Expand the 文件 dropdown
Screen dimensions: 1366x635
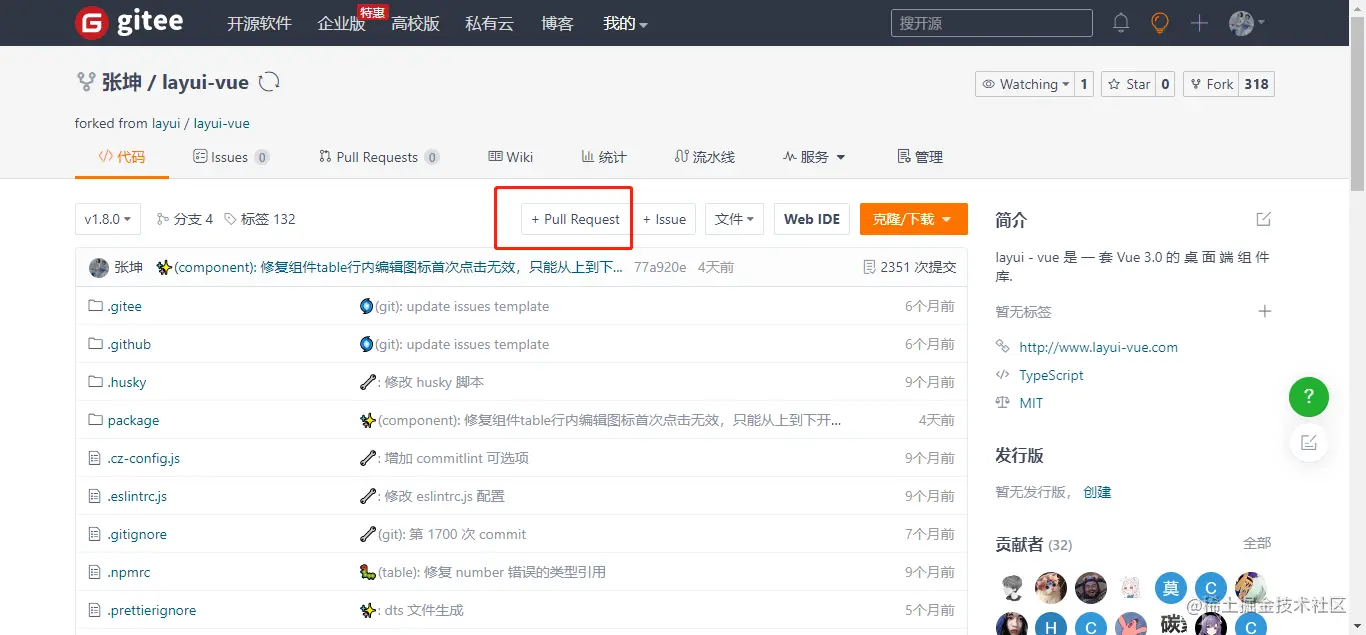coord(734,219)
